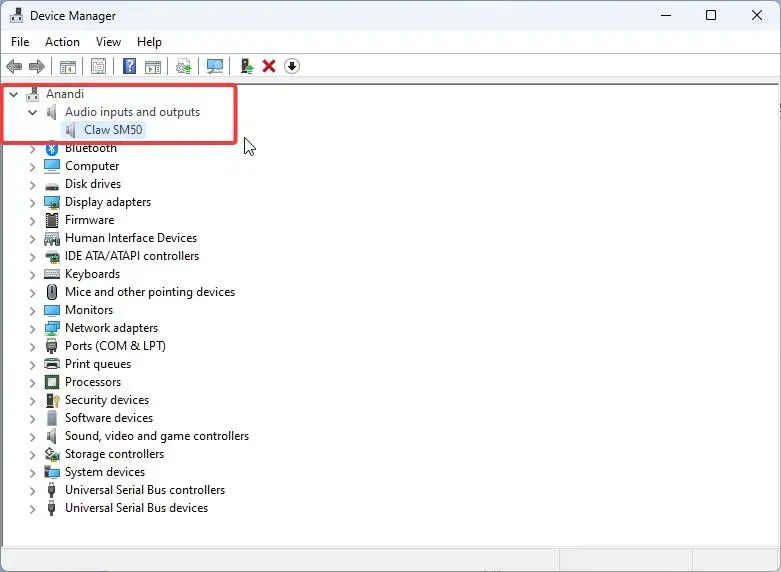Select Audio inputs and outputs label
Screen dimensions: 781x572
coord(132,112)
